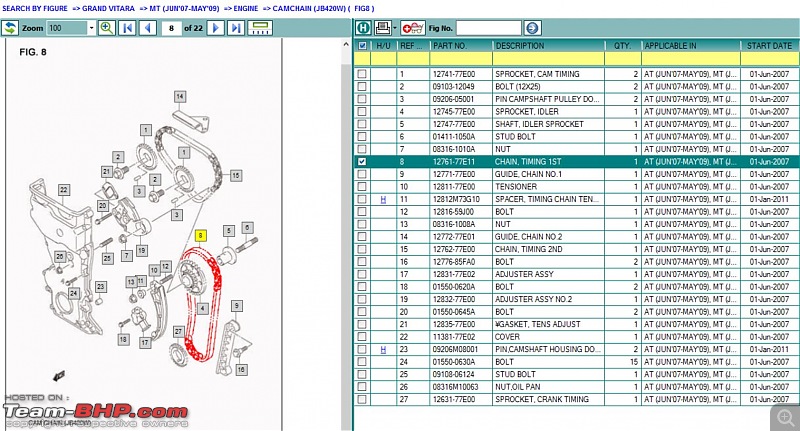Sort by the START DATE column header
This screenshot has width=800, height=431.
pyautogui.click(x=769, y=45)
